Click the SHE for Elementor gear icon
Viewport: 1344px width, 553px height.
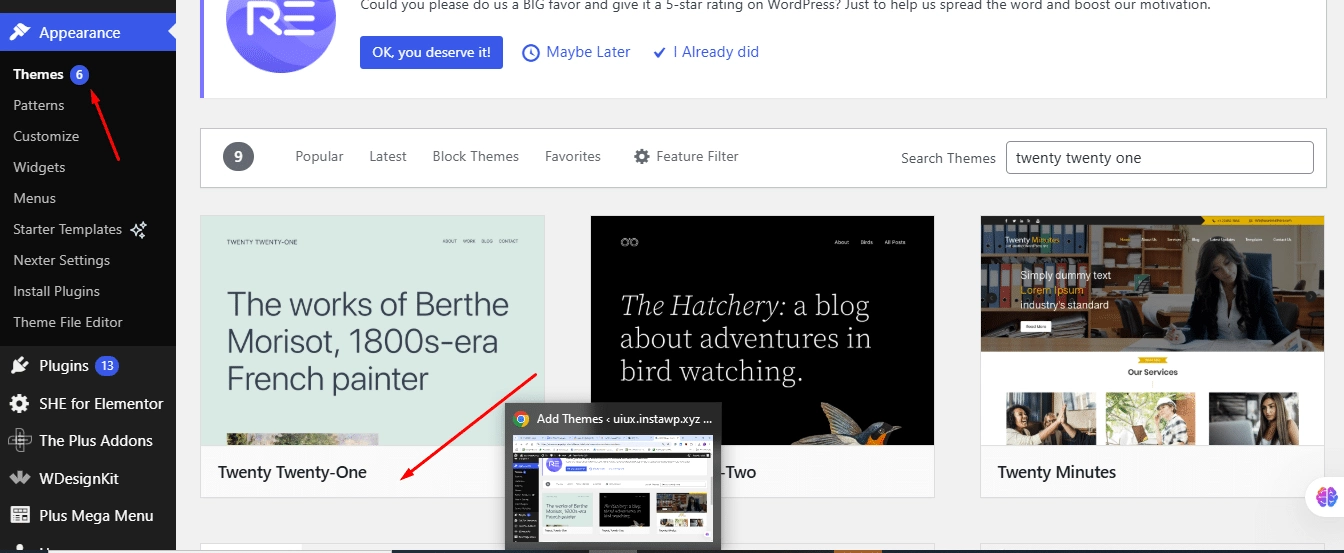(19, 404)
